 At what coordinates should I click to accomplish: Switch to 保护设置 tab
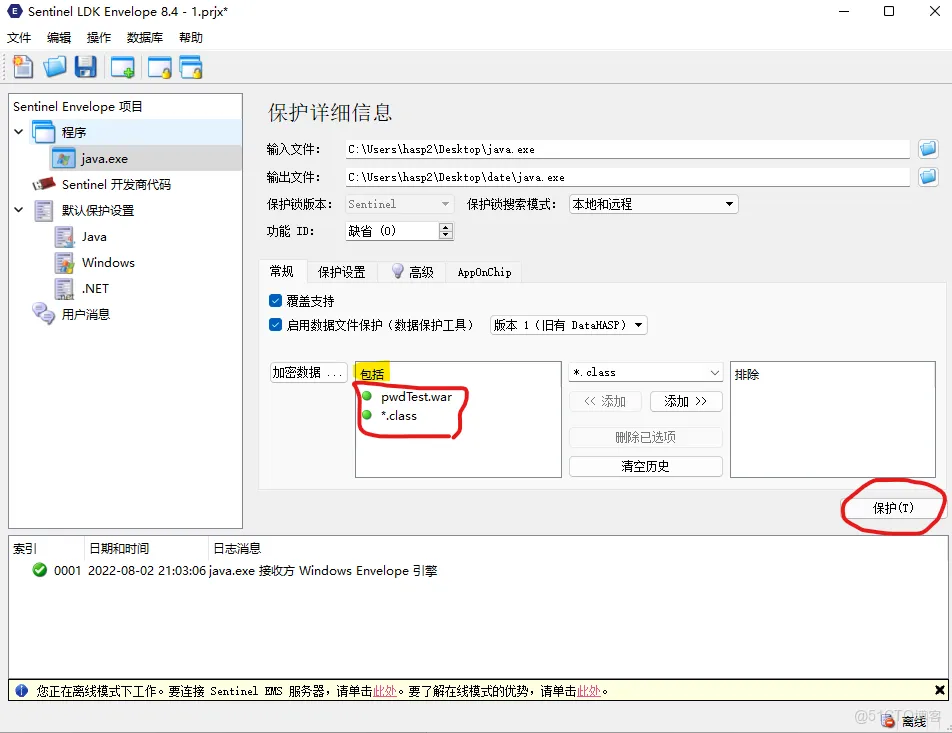pos(342,272)
